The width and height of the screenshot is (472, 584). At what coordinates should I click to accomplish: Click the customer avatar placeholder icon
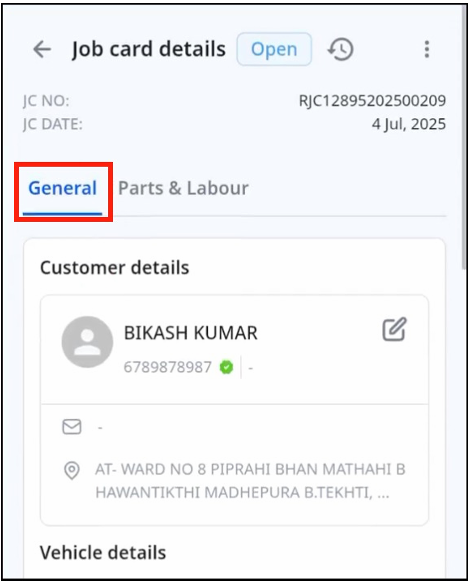[x=88, y=342]
